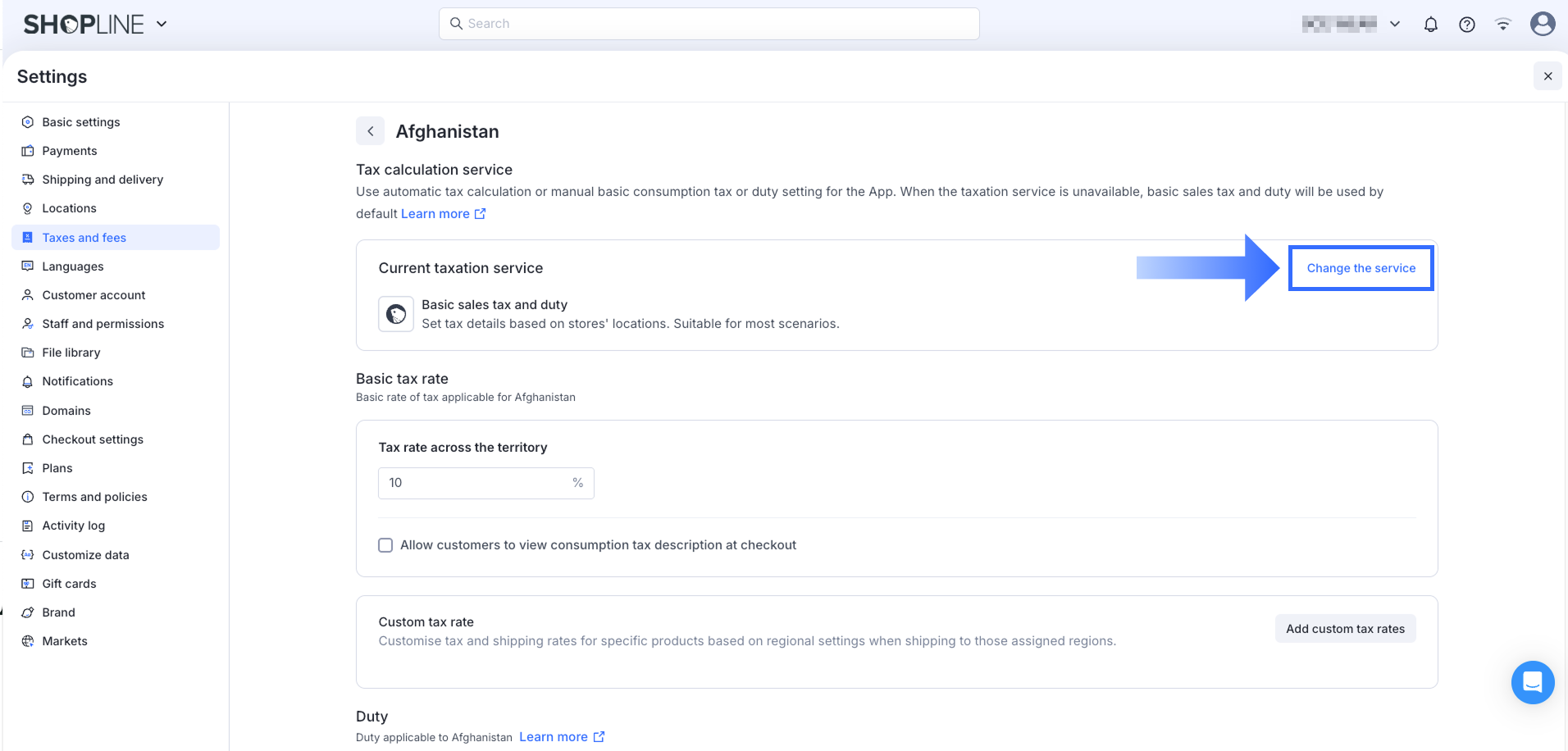Select Checkout settings in sidebar
Viewport: 1568px width, 751px height.
[x=93, y=439]
